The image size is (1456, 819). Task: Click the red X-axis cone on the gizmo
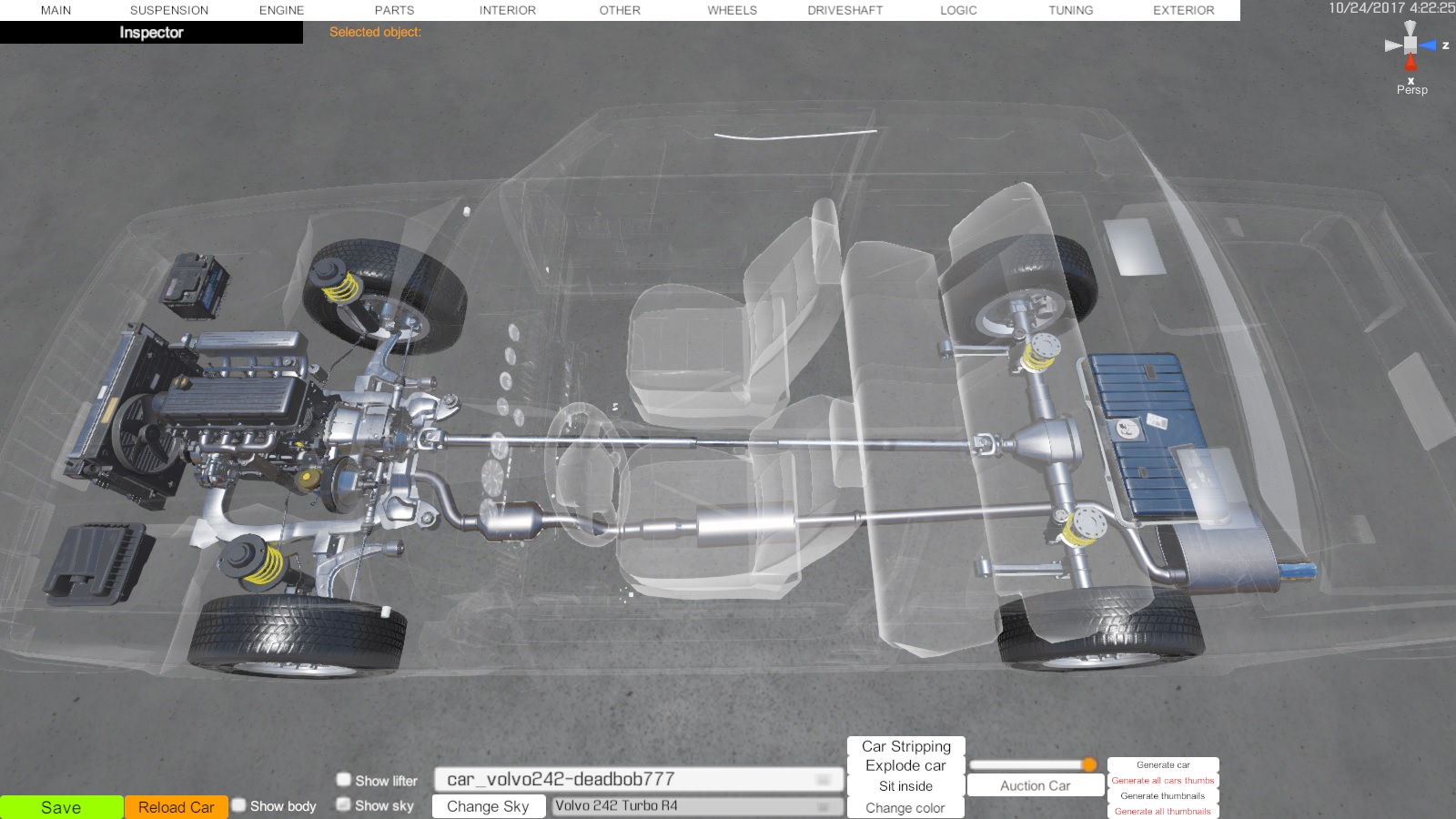(x=1410, y=63)
